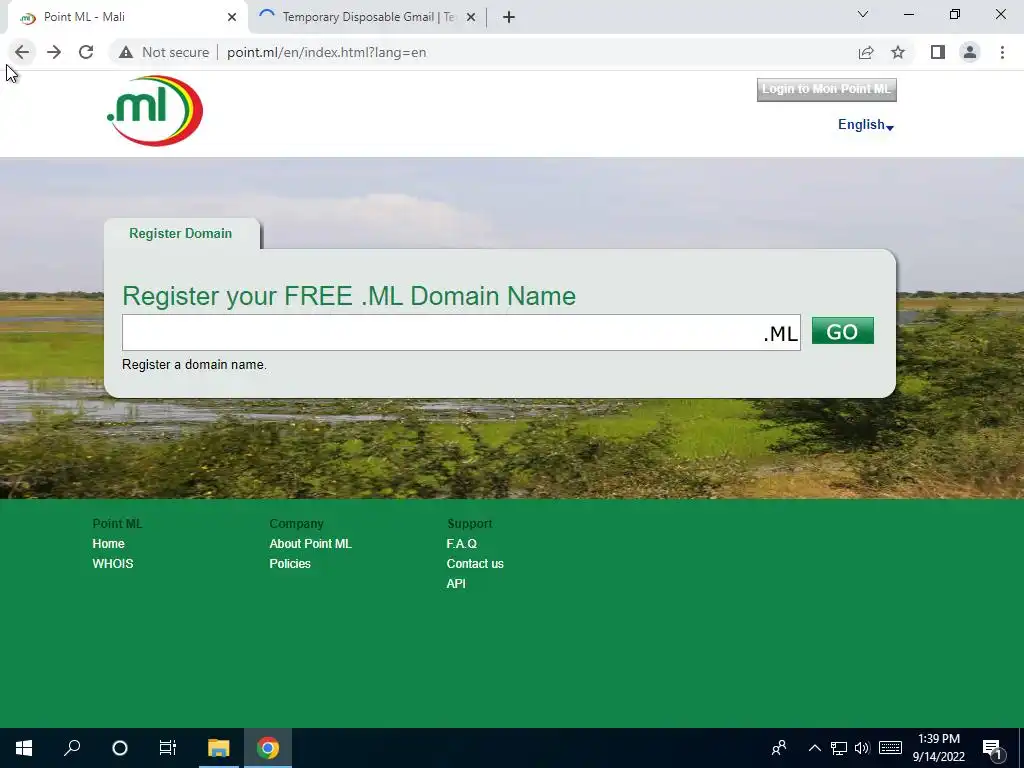Focus the .ML domain name input field
Screen dimensions: 1024x768
[461, 332]
